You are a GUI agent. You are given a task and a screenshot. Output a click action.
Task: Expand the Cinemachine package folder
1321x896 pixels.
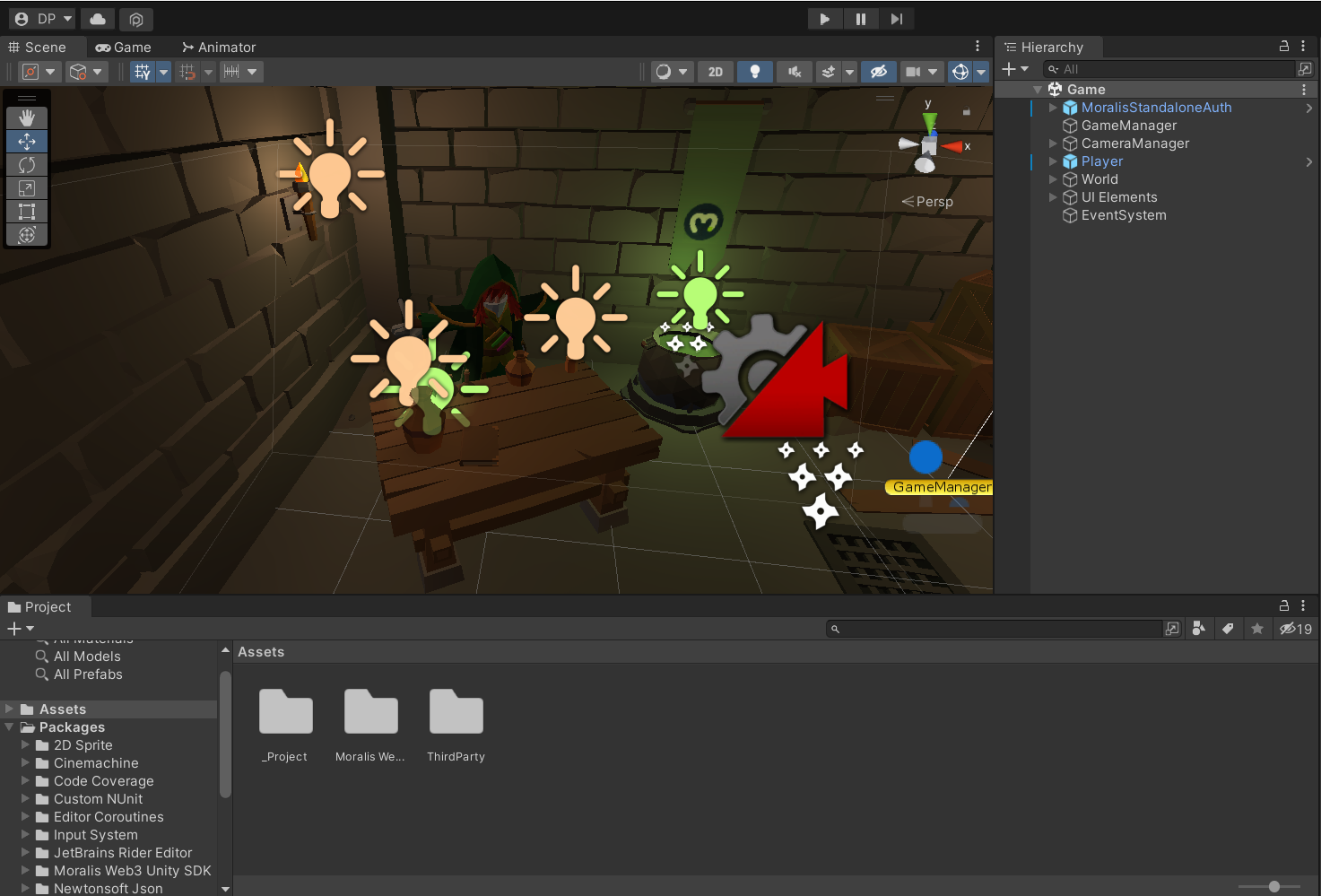click(25, 763)
